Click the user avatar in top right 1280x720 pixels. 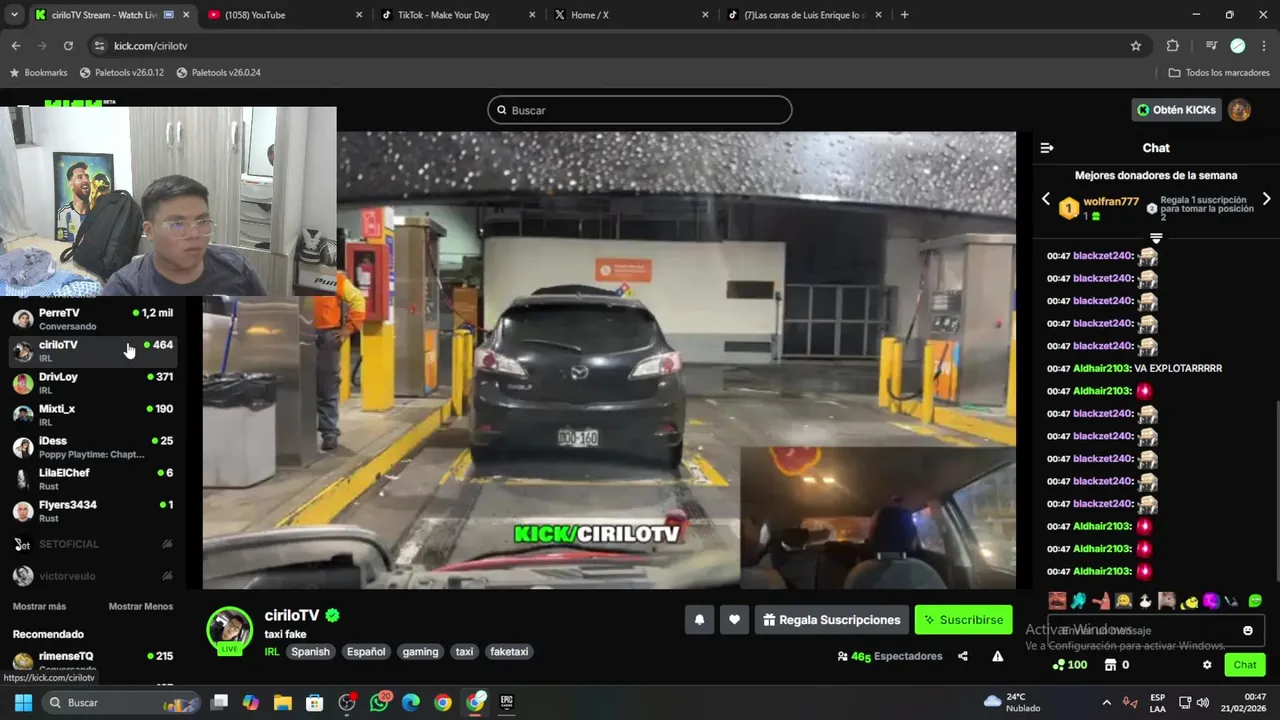coord(1240,110)
